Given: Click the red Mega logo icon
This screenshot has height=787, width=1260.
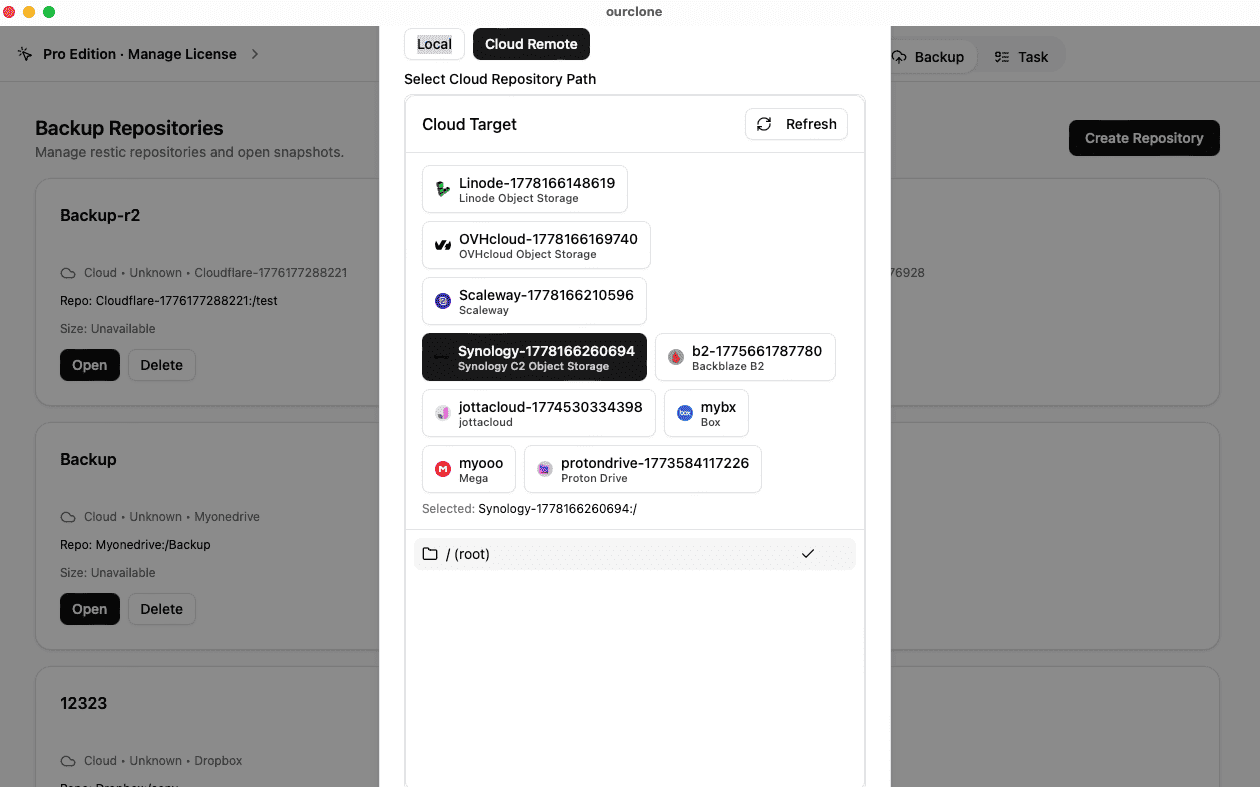Looking at the screenshot, I should (x=443, y=469).
